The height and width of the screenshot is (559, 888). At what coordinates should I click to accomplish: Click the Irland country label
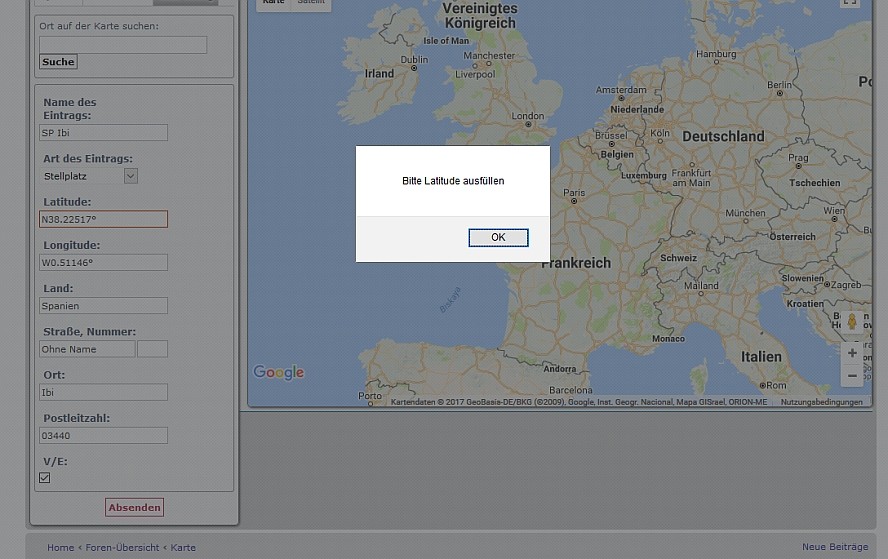pyautogui.click(x=379, y=74)
